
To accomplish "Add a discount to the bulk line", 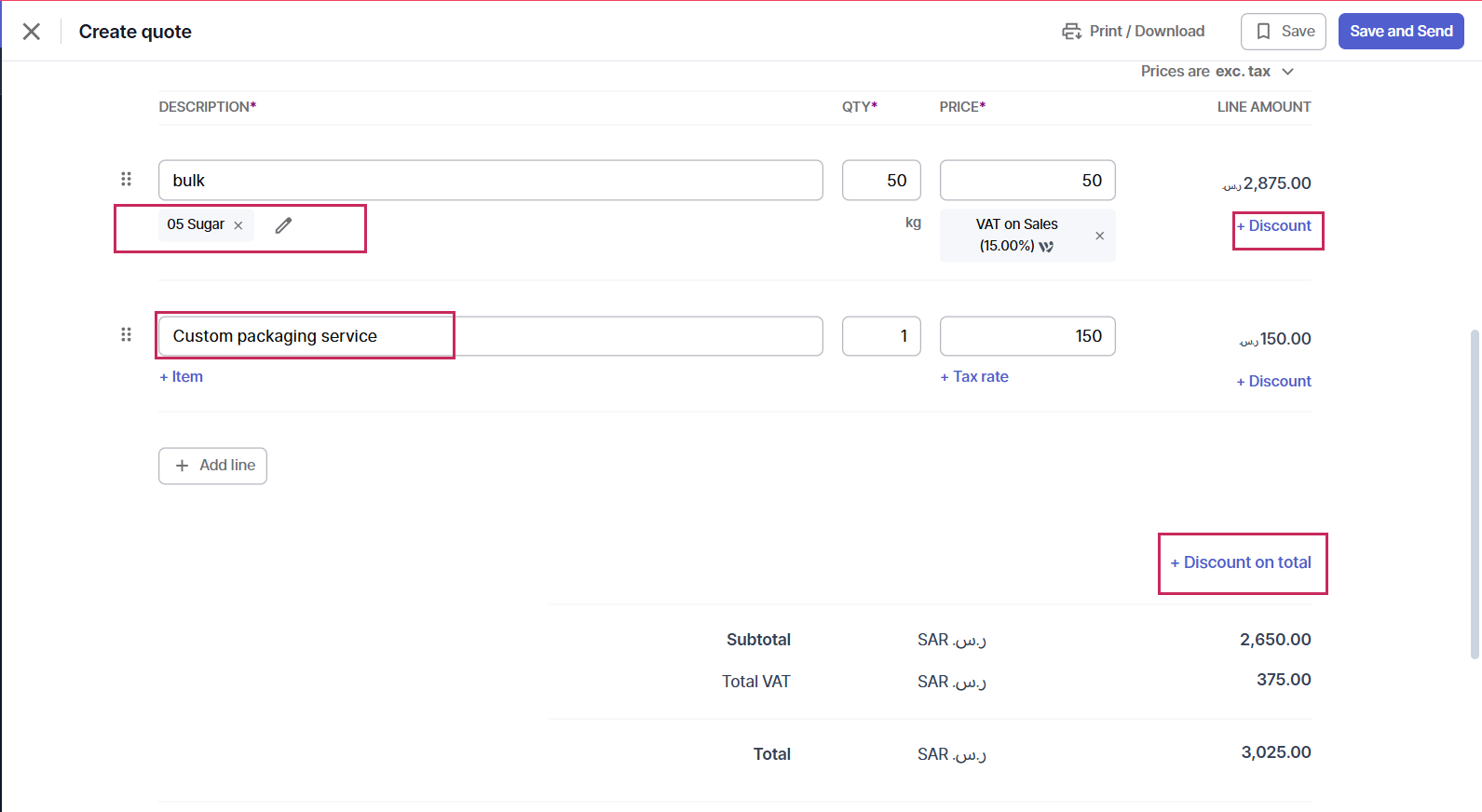I will click(1273, 225).
